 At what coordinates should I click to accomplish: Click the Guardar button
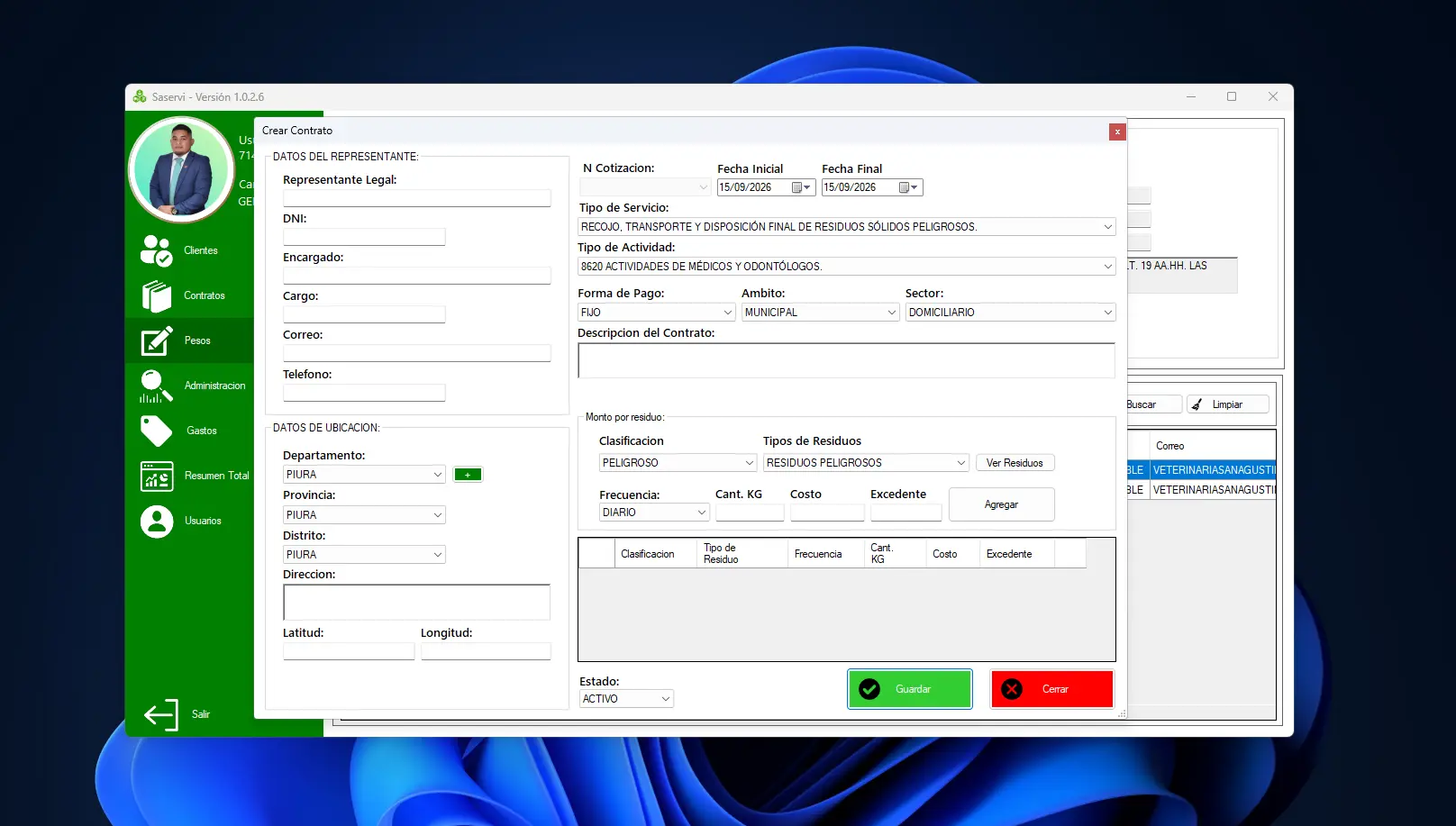[910, 690]
